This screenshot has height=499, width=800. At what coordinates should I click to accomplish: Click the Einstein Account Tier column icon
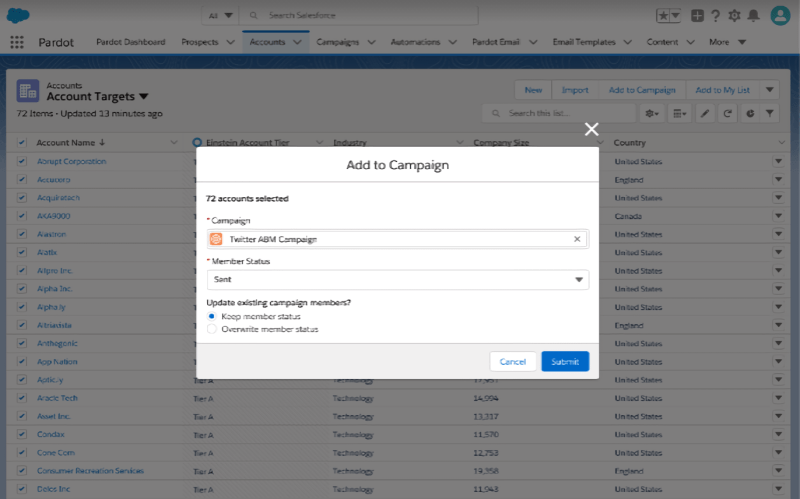[197, 142]
